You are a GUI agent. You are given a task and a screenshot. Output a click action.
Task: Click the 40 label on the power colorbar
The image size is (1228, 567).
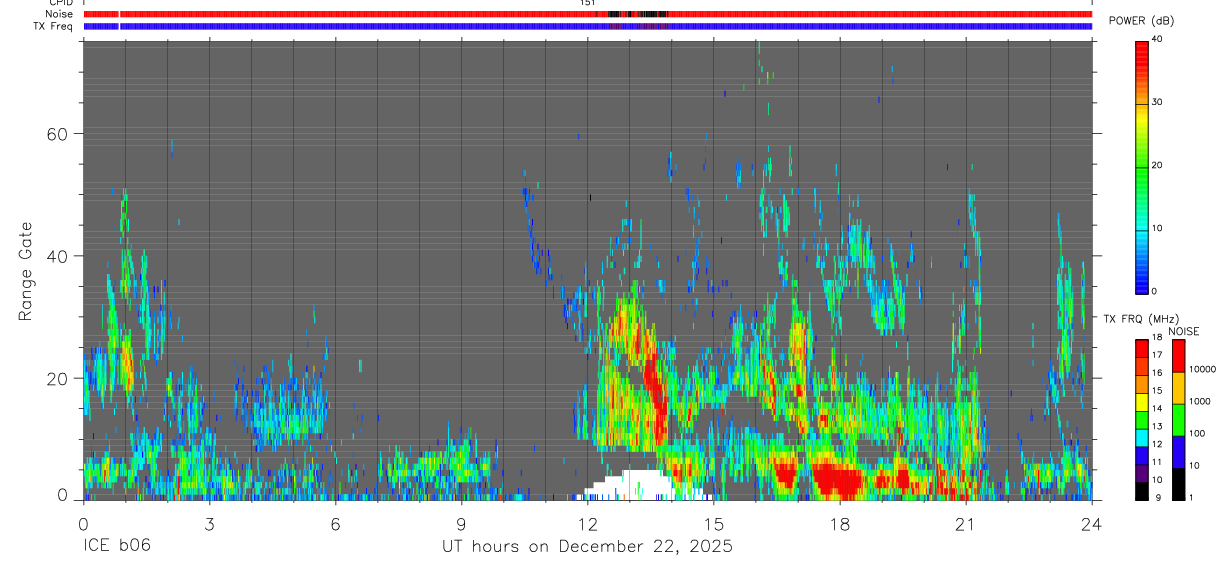(x=1156, y=39)
